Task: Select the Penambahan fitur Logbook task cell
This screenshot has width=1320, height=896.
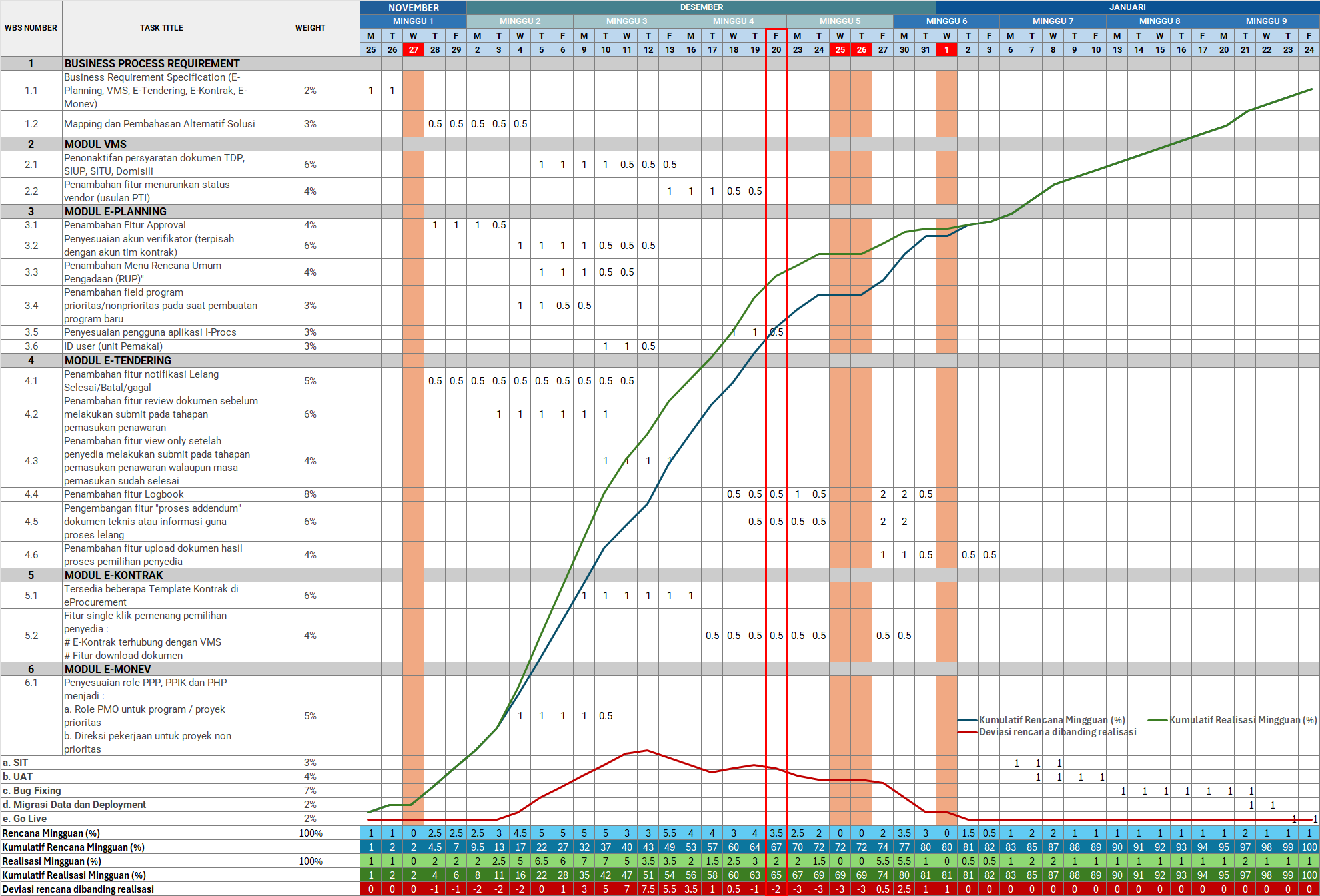Action: [124, 494]
